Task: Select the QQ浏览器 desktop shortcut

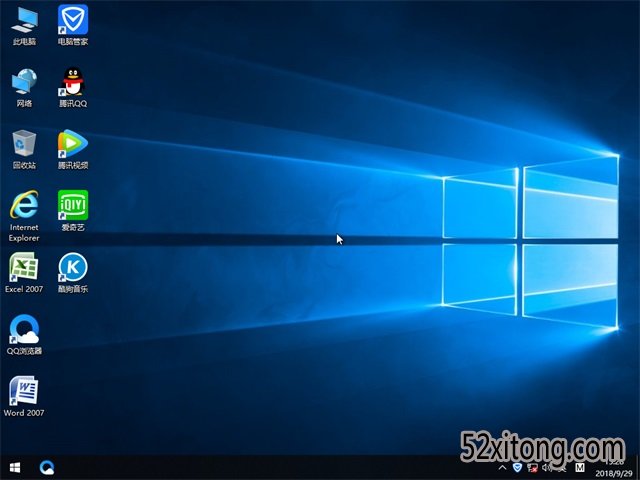Action: pyautogui.click(x=24, y=335)
